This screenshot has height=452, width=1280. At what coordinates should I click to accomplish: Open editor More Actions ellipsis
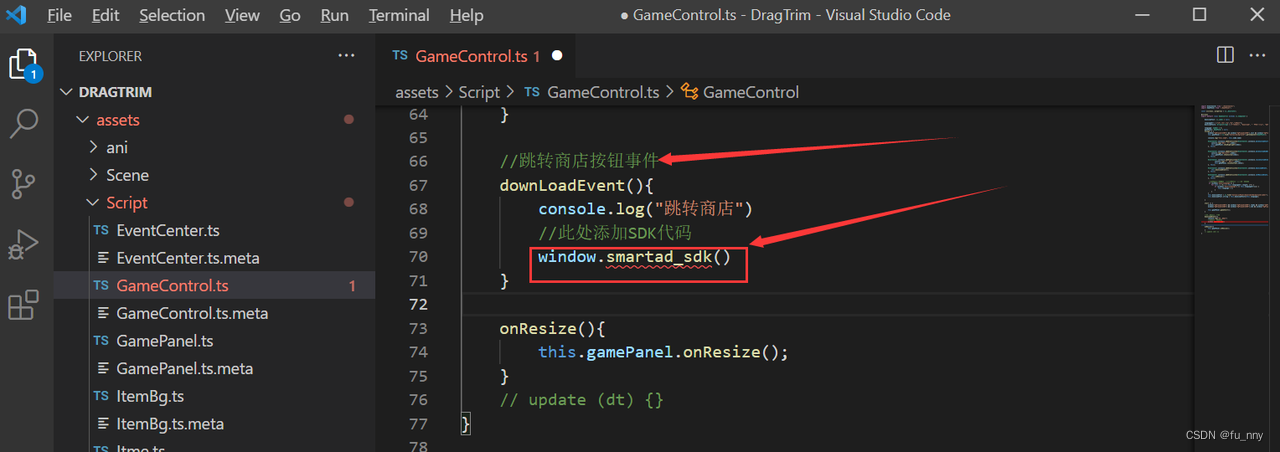pyautogui.click(x=1257, y=56)
